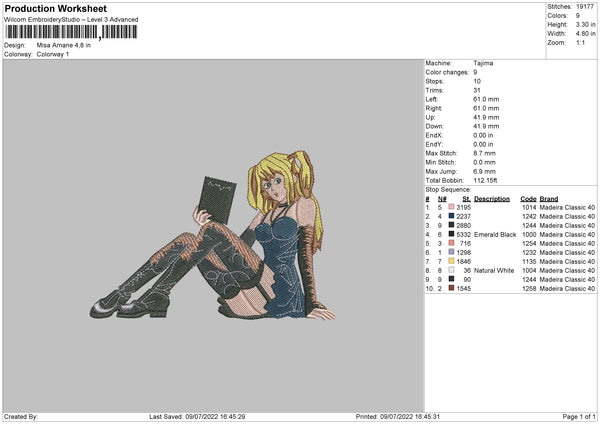Click the Page 1 of 1 indicator
The width and height of the screenshot is (600, 424).
tap(579, 416)
